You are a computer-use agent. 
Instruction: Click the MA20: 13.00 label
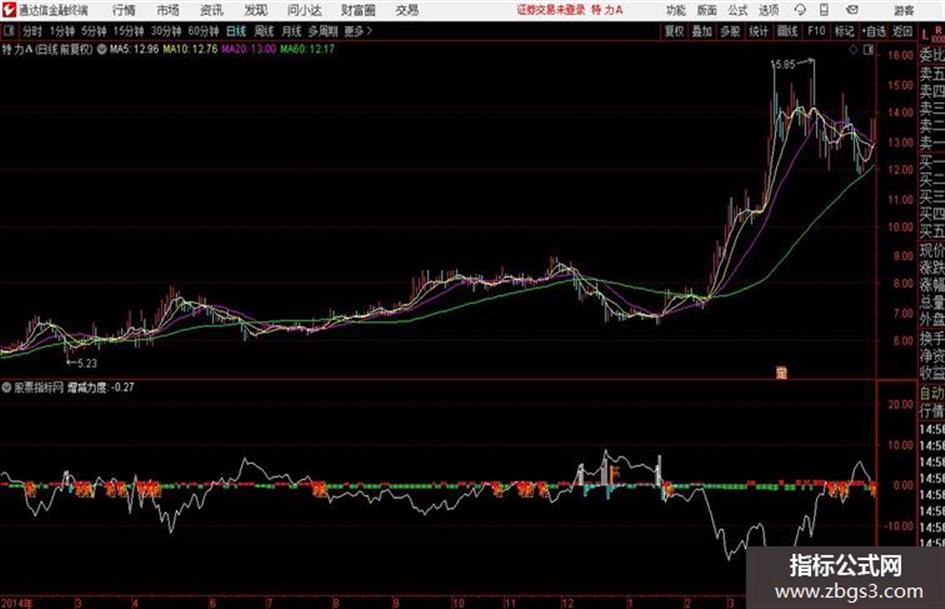[x=248, y=49]
